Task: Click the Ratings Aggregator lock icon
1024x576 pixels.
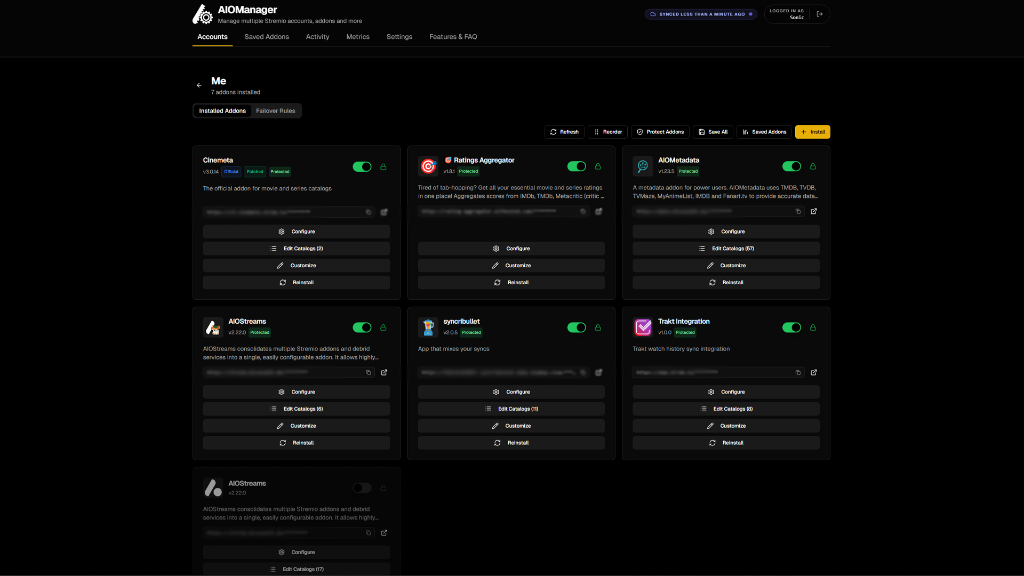Action: (x=598, y=167)
